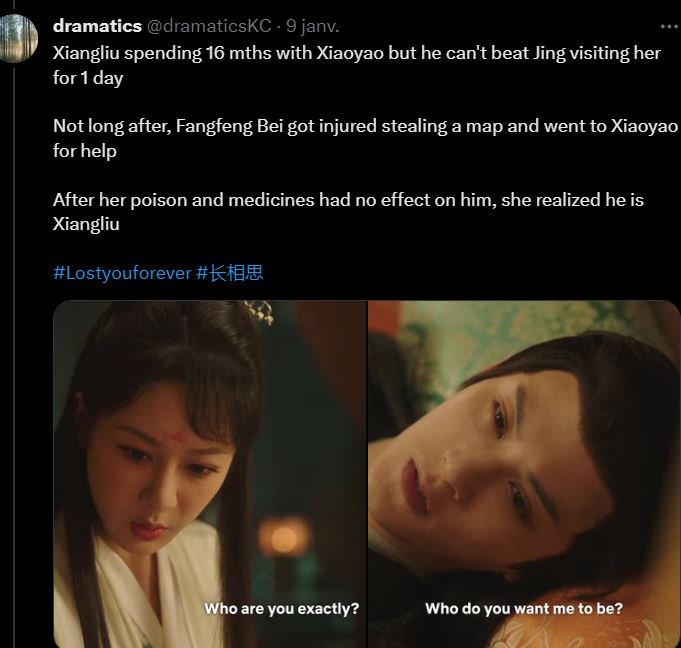Click the red forehead mark on the woman
Image resolution: width=681 pixels, height=648 pixels.
click(x=178, y=433)
